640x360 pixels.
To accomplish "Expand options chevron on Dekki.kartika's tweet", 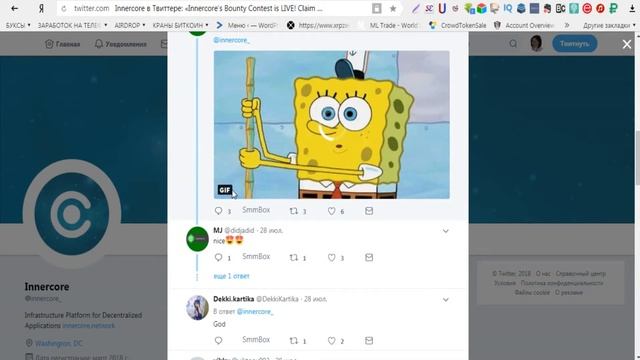I will pos(446,300).
